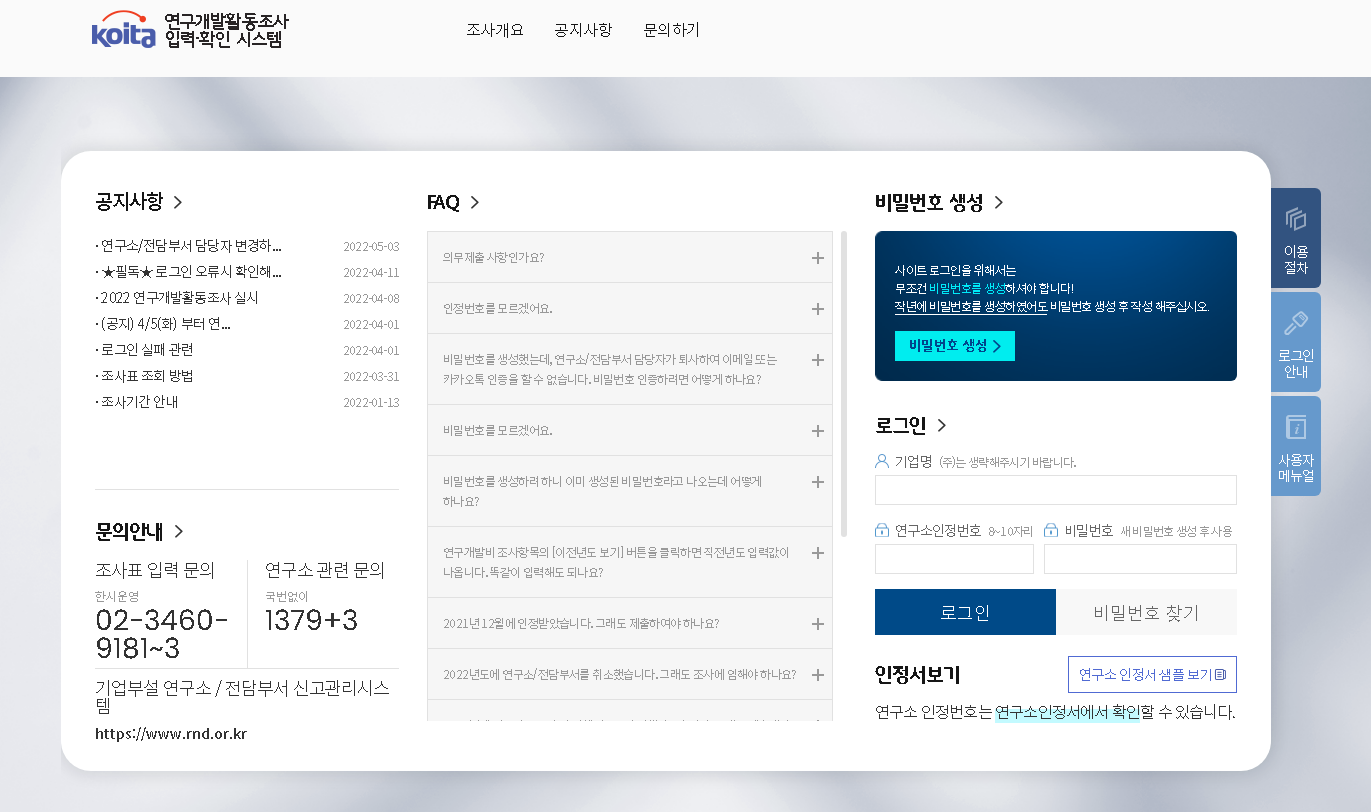Expand FAQ '의무제출 사항인가요?'

point(630,257)
